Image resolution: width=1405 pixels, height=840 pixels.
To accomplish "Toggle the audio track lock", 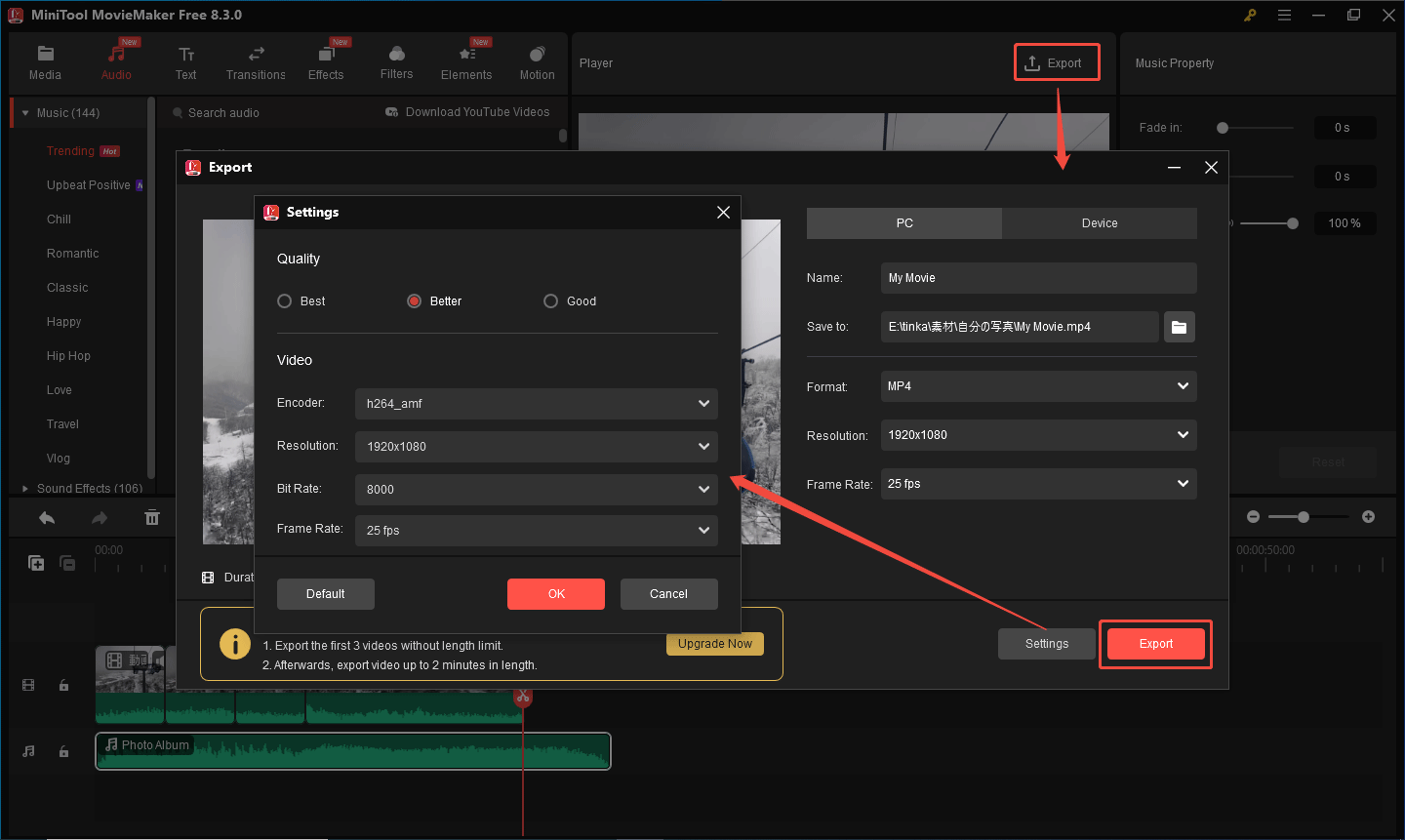I will [x=63, y=751].
